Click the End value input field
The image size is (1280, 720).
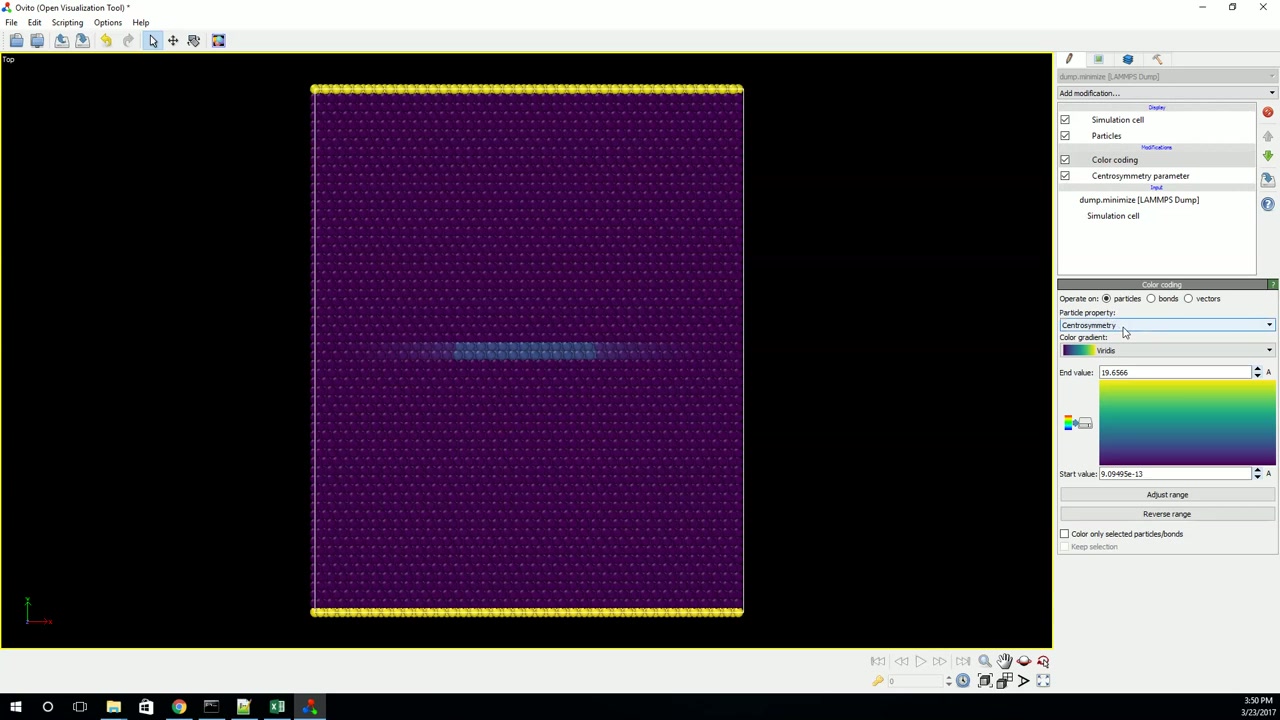[x=1175, y=373]
